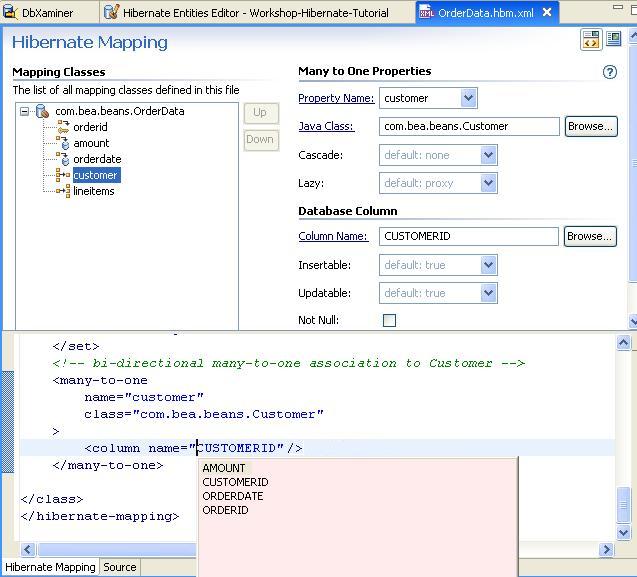
Task: Click the horizontal scroll right arrow
Action: coord(607,550)
